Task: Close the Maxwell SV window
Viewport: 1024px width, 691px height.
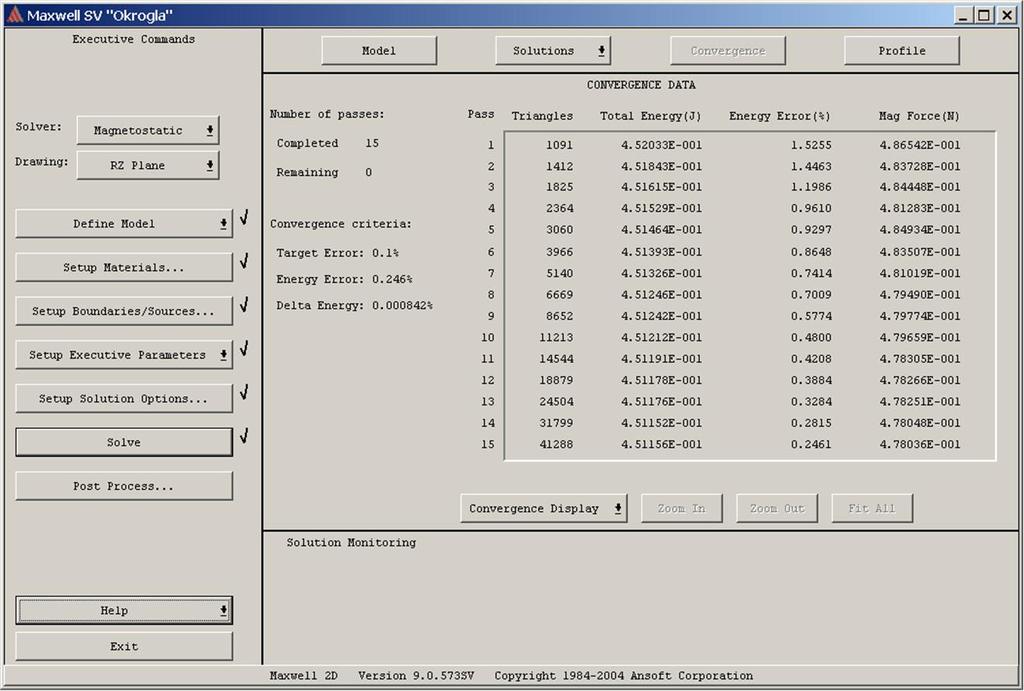Action: tap(1006, 14)
